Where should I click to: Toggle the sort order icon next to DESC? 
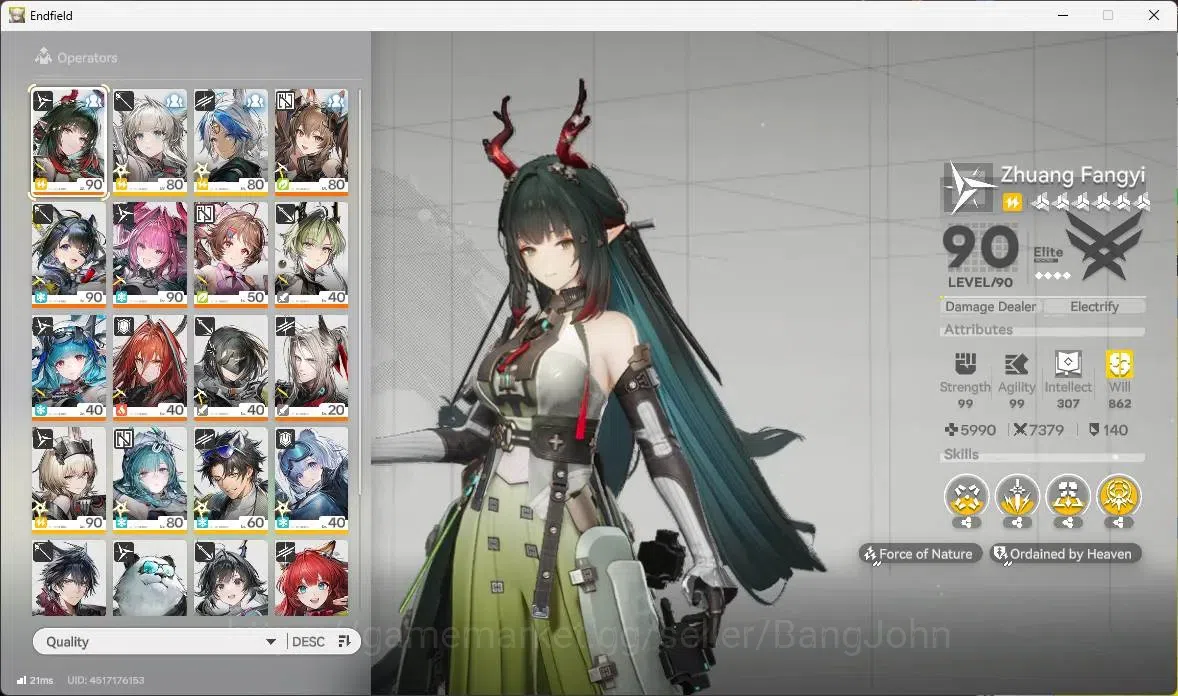point(344,641)
